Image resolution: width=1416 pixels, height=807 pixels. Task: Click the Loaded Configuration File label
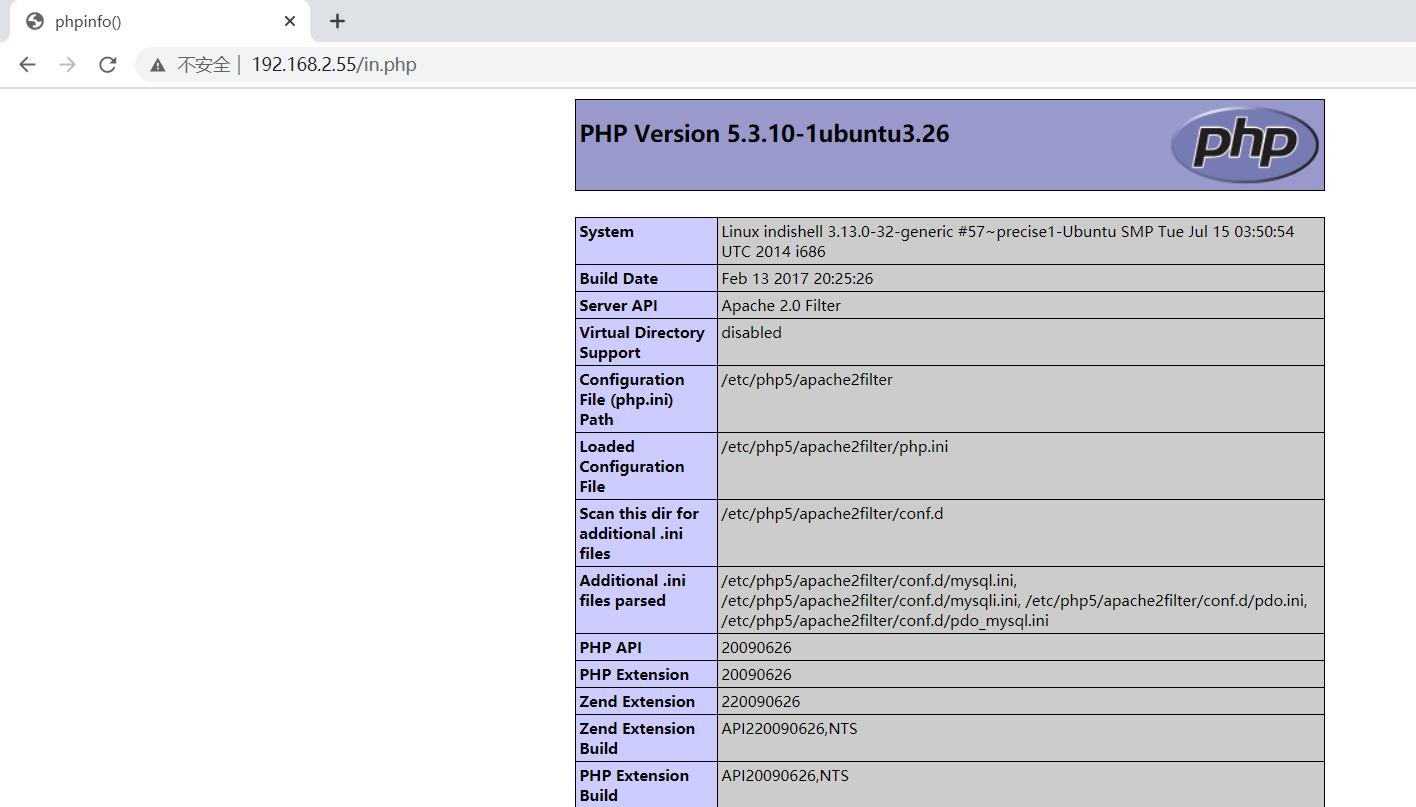pos(632,467)
